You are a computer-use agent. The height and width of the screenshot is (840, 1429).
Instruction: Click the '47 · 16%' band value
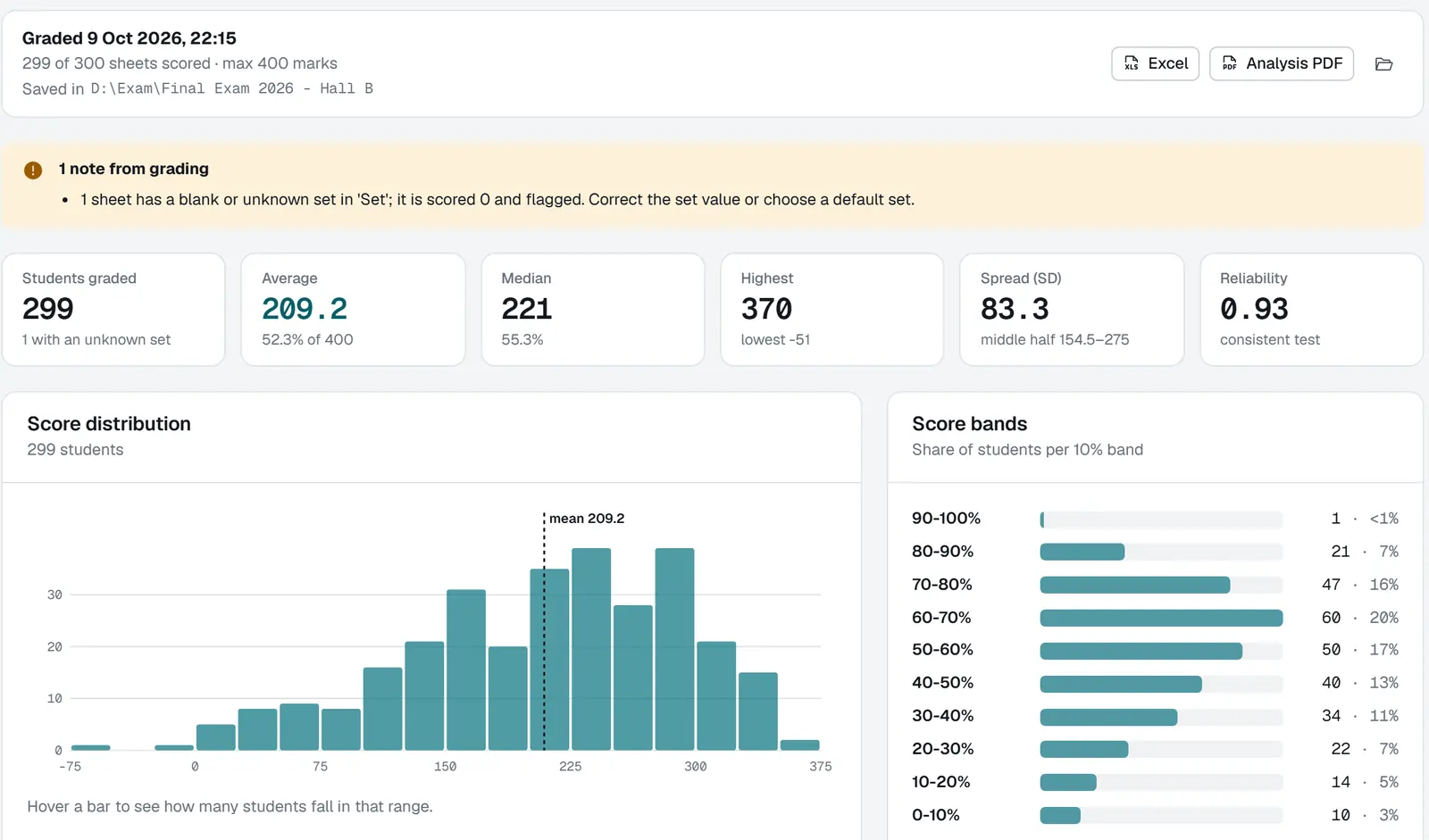point(1360,585)
